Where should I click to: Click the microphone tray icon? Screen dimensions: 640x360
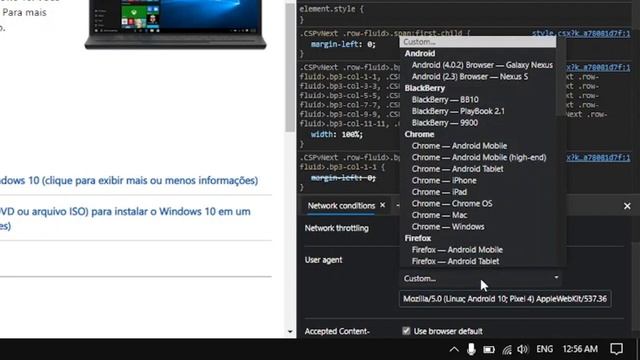pos(471,349)
